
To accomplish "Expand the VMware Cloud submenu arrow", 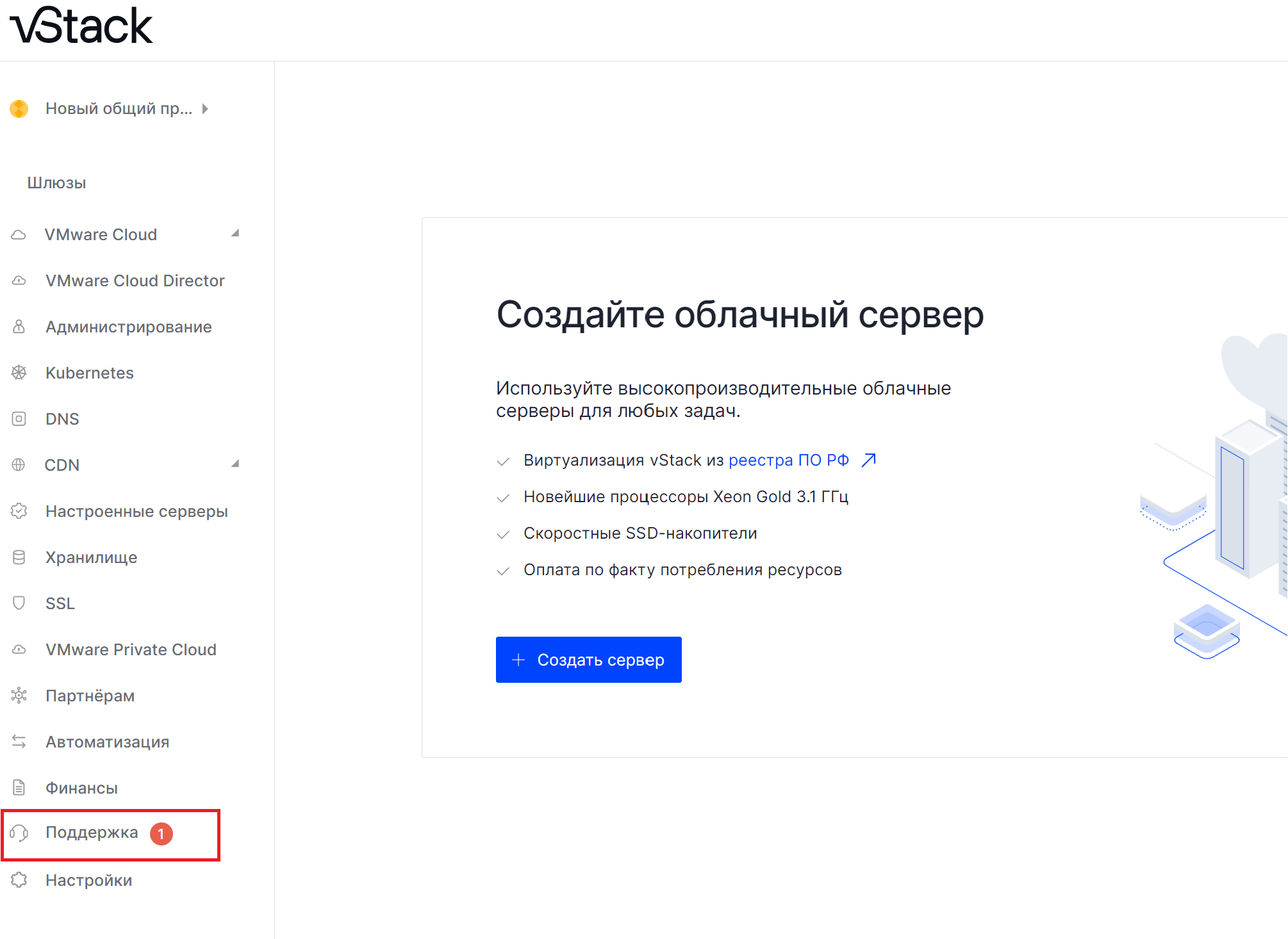I will [235, 234].
